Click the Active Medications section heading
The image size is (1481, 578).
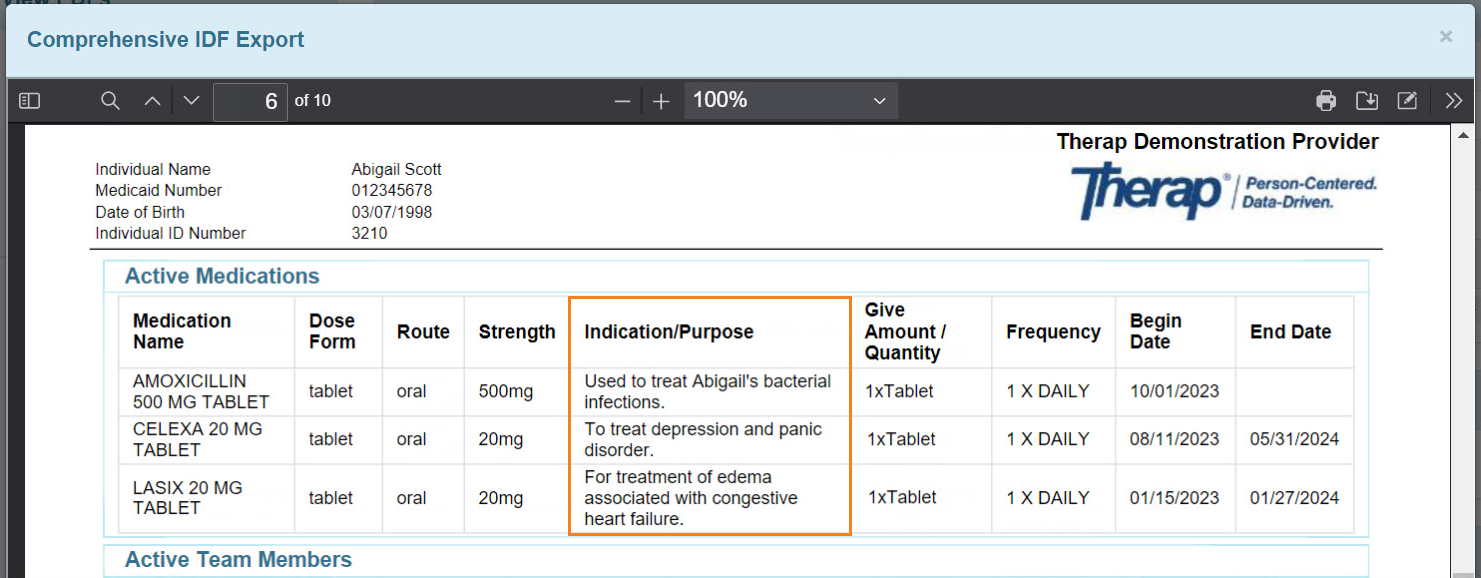coord(222,276)
